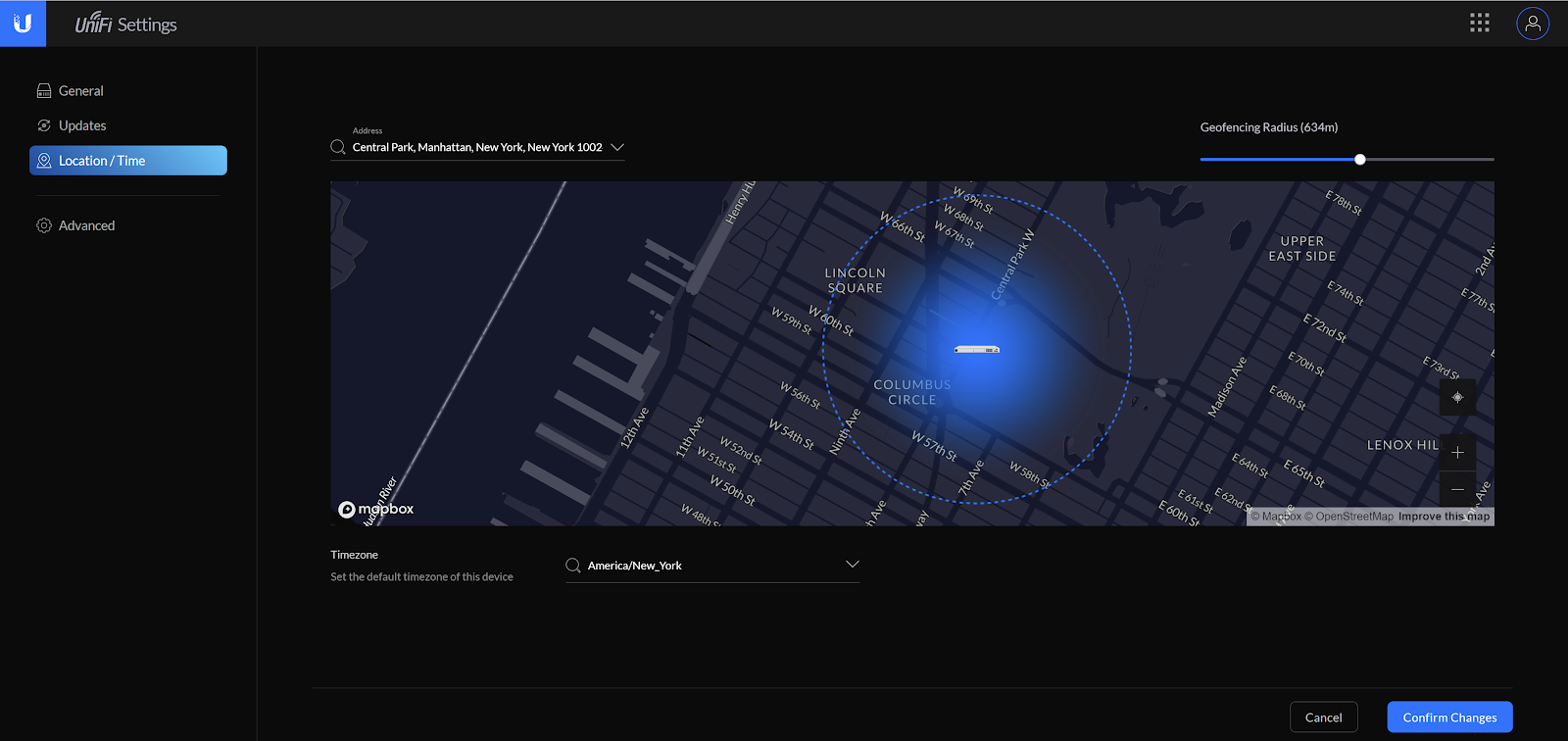Click COLUMBUS CIRCLE map label
This screenshot has height=741, width=1568.
[x=912, y=392]
